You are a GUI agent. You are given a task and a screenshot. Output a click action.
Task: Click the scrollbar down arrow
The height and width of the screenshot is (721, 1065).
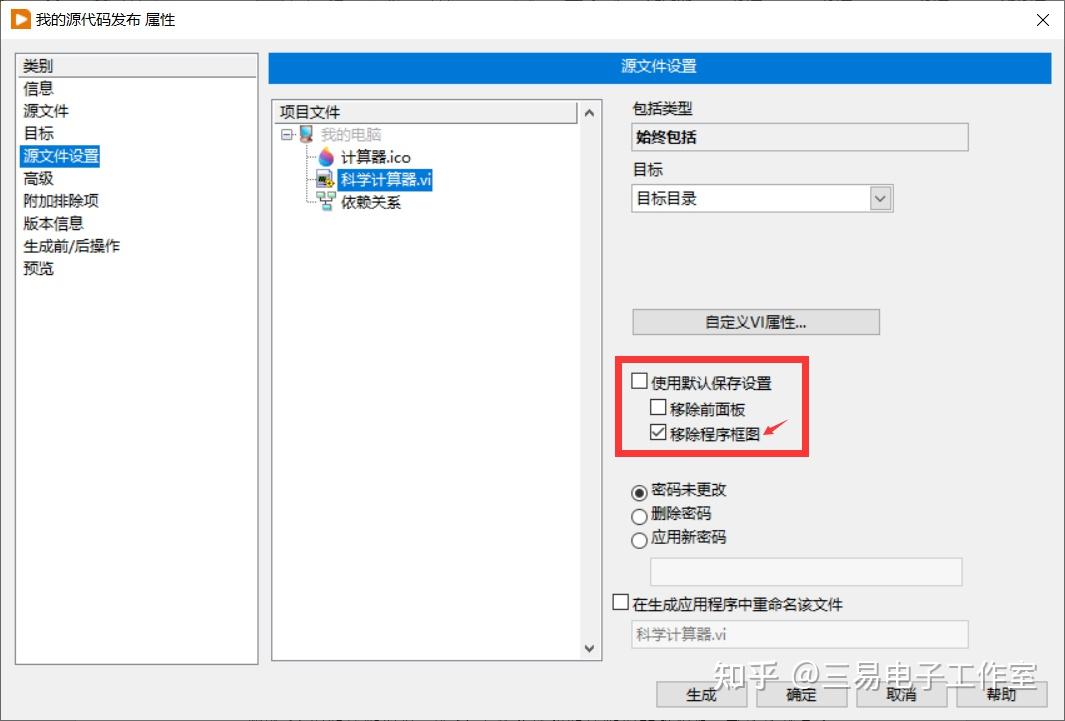point(590,648)
